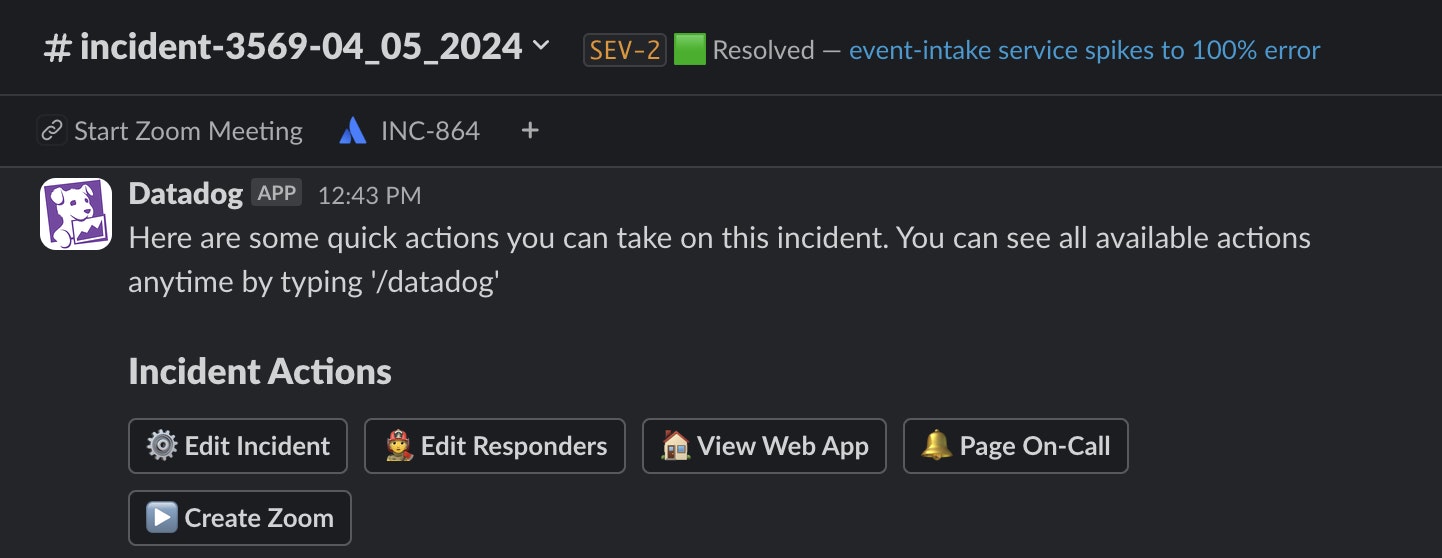Click the play icon on Create Zoom
Image resolution: width=1442 pixels, height=558 pixels.
pos(161,517)
